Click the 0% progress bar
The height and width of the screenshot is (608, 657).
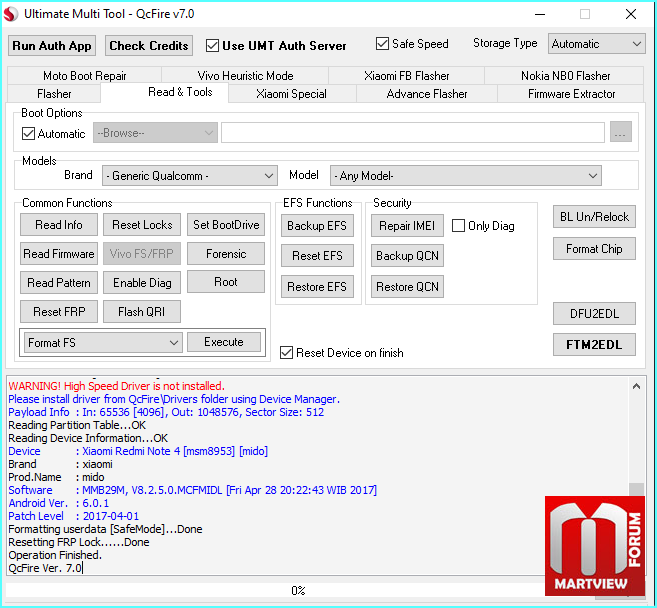(x=298, y=590)
